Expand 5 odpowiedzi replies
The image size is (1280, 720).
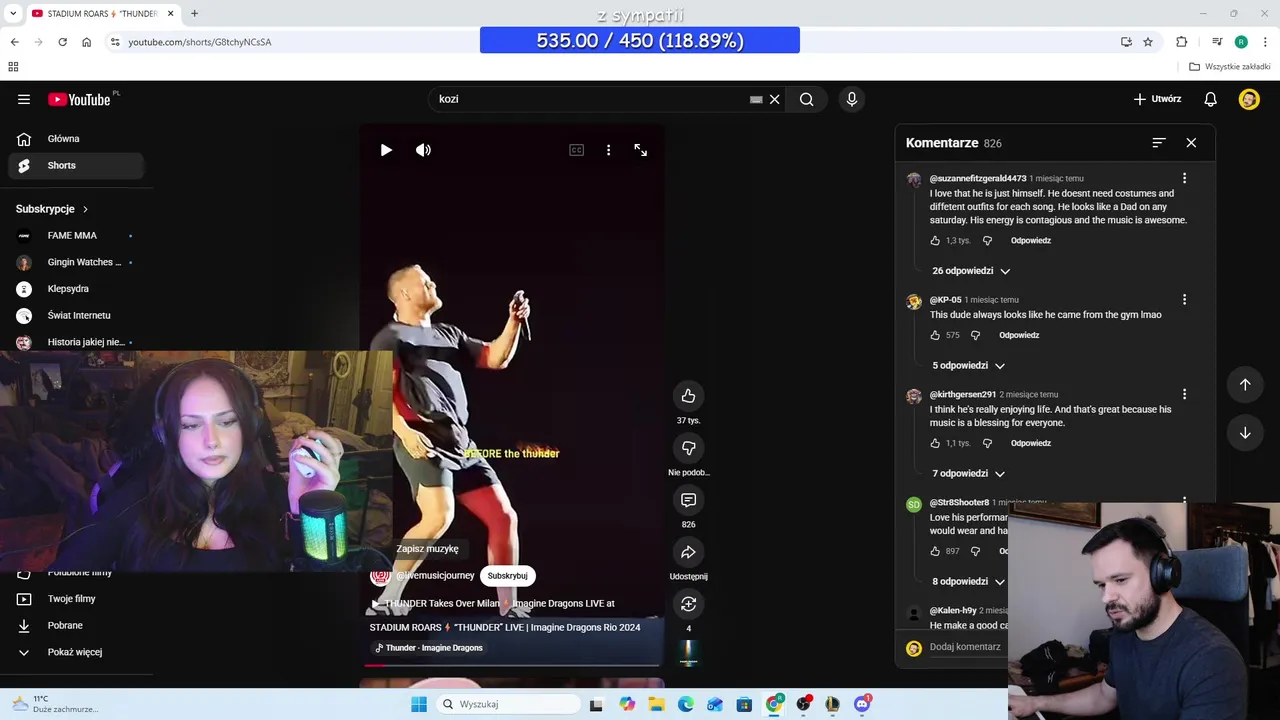[968, 366]
